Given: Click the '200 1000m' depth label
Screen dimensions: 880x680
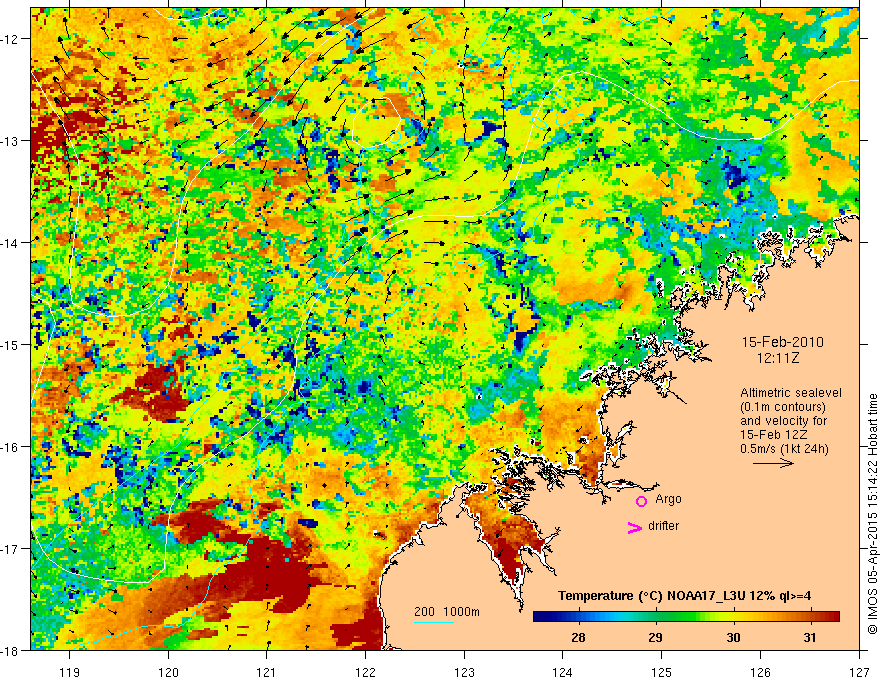Looking at the screenshot, I should click(x=447, y=612).
